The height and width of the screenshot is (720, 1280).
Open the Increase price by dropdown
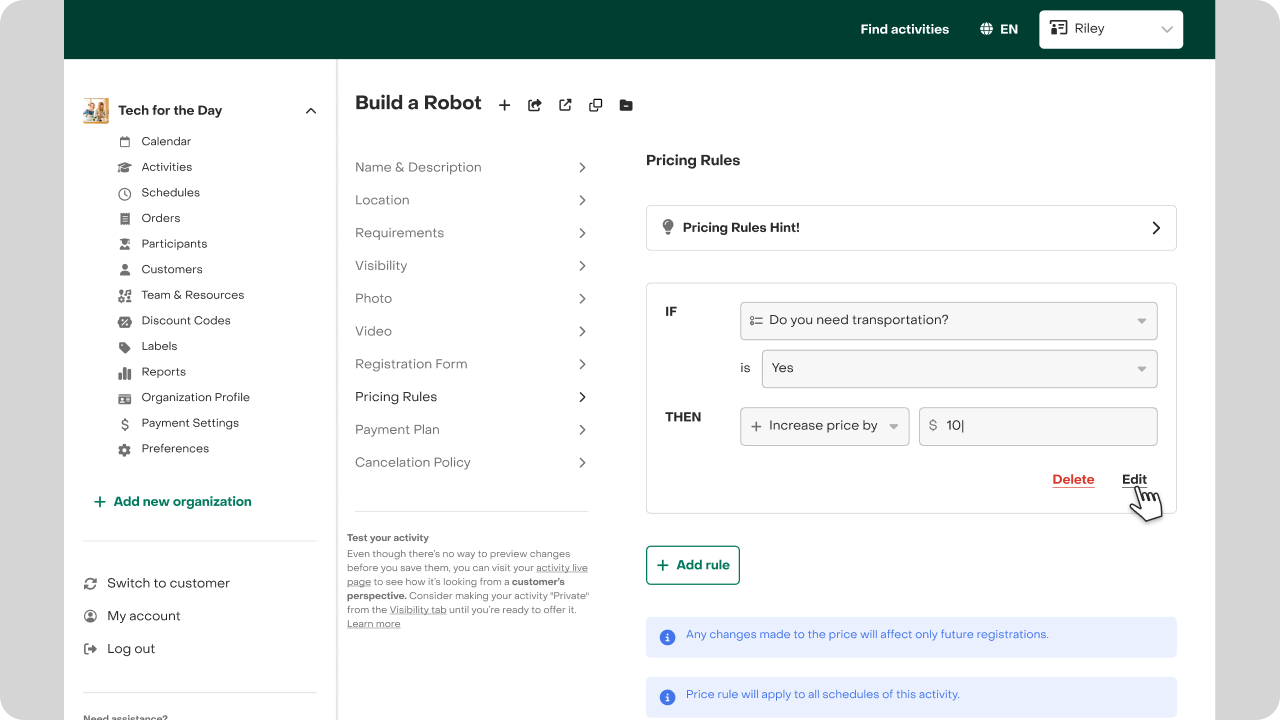click(x=825, y=426)
